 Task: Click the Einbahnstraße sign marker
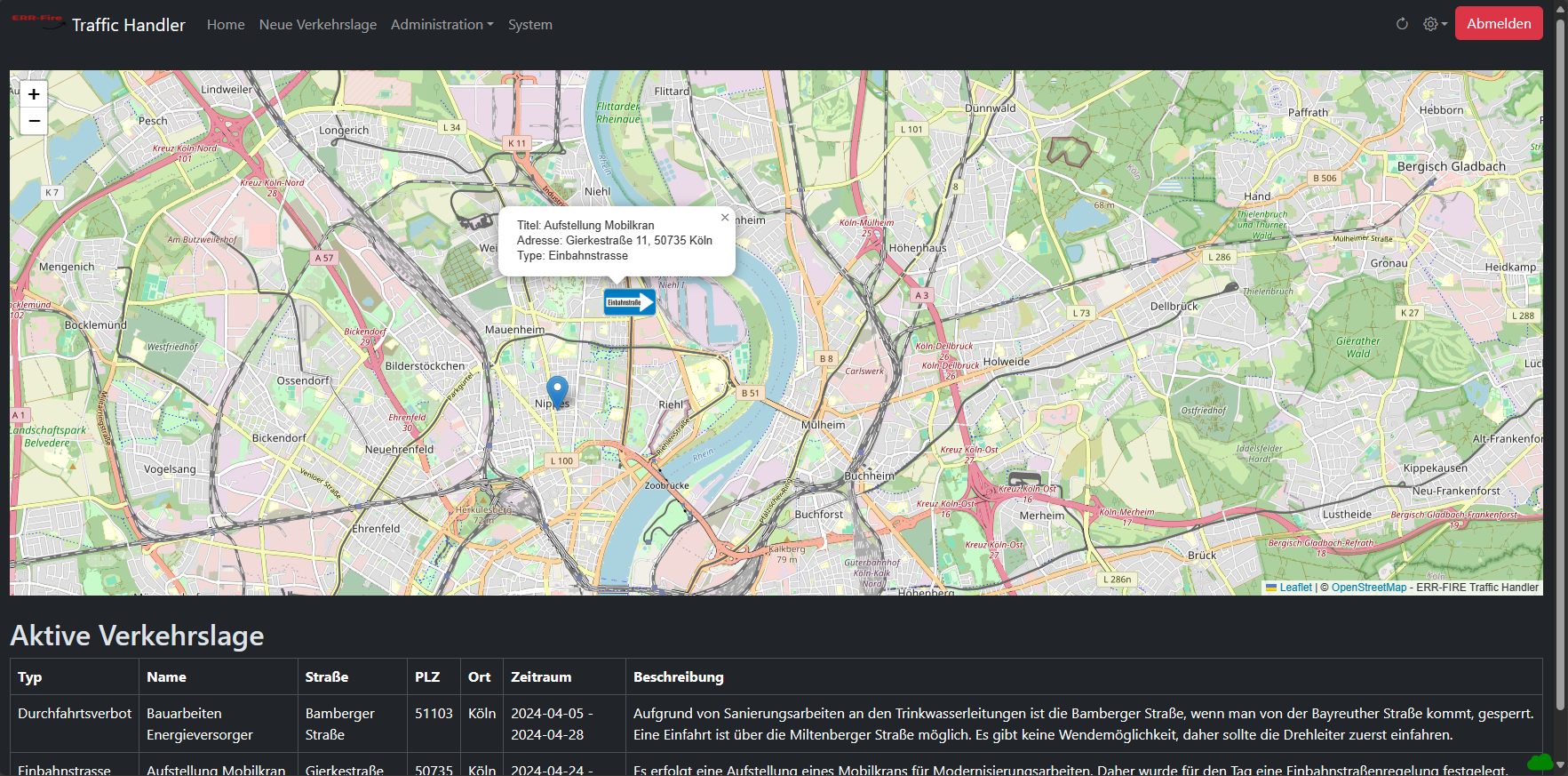(629, 302)
